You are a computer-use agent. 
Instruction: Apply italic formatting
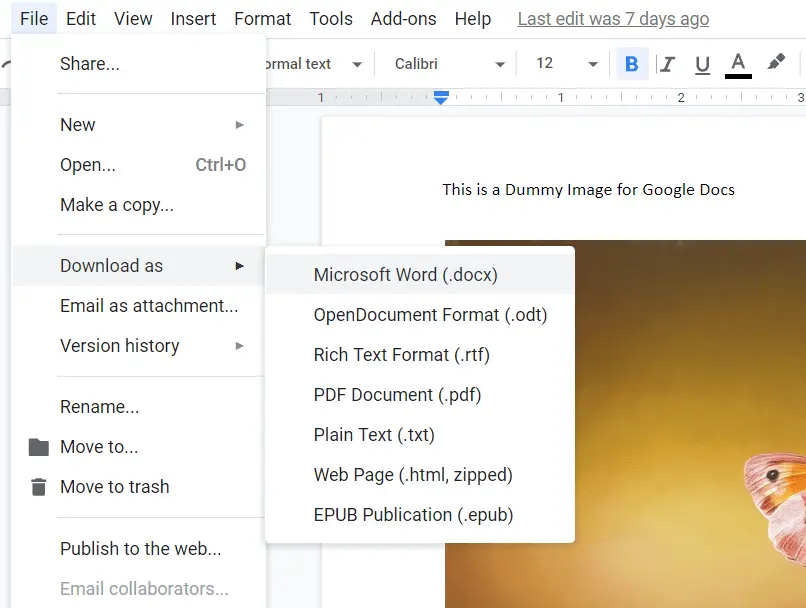(667, 63)
